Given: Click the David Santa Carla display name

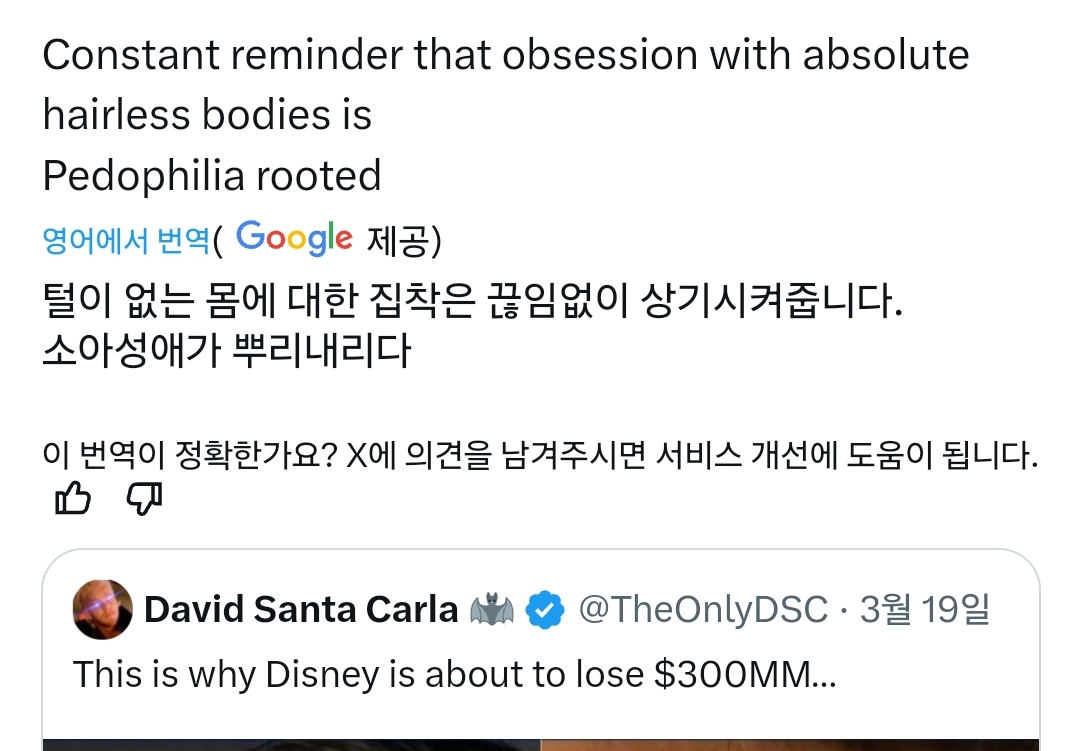Looking at the screenshot, I should point(301,609).
